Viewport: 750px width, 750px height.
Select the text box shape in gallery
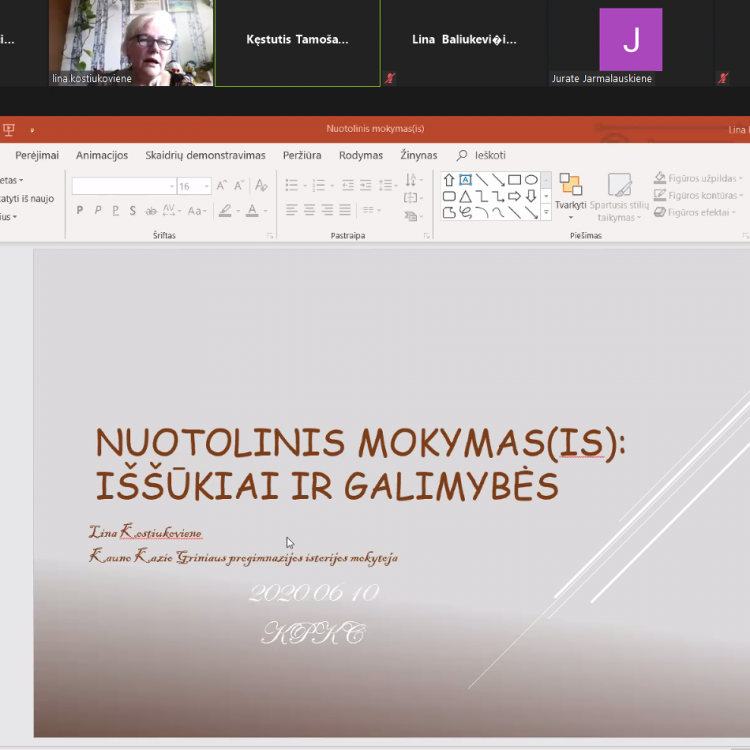(x=465, y=180)
